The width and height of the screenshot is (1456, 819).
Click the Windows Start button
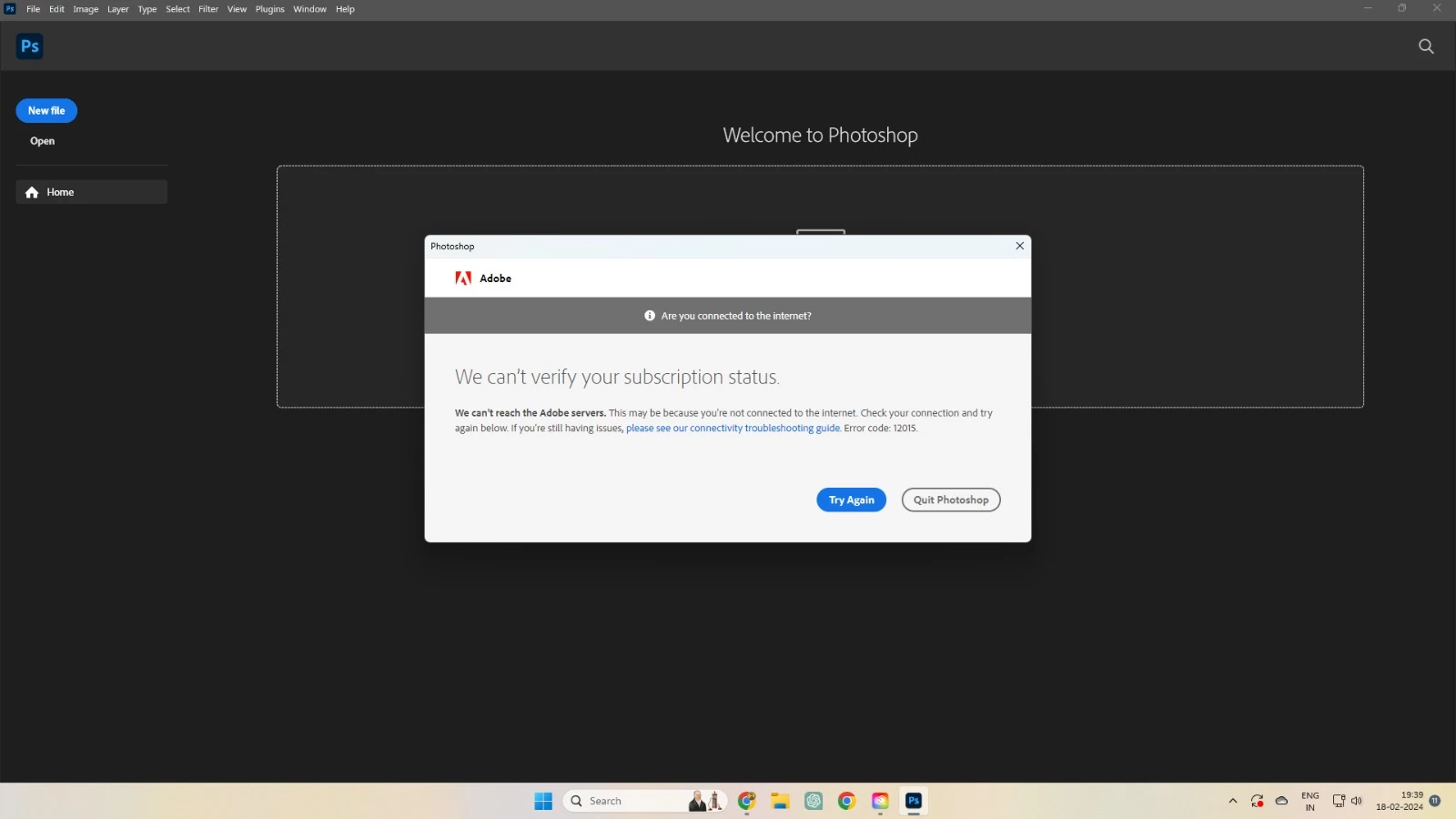click(543, 801)
